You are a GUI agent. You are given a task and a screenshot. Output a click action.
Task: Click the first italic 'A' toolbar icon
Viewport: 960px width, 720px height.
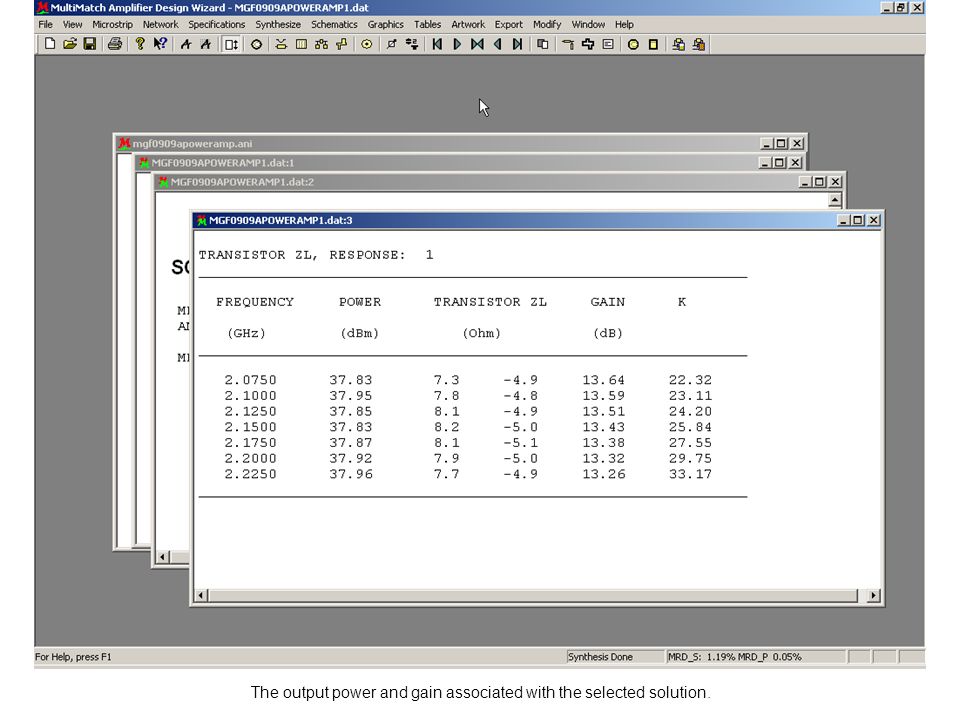point(186,44)
